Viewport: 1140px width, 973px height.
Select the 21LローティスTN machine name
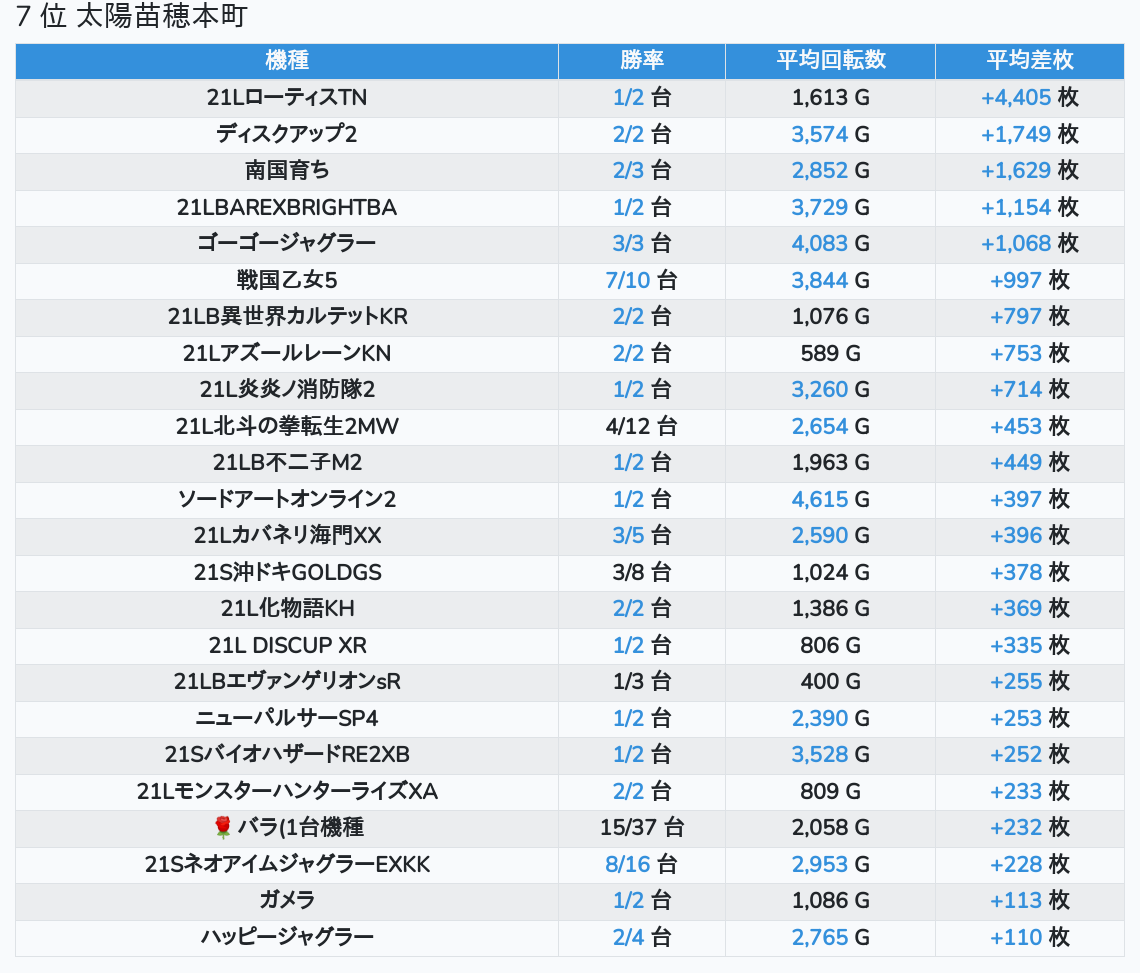click(286, 97)
